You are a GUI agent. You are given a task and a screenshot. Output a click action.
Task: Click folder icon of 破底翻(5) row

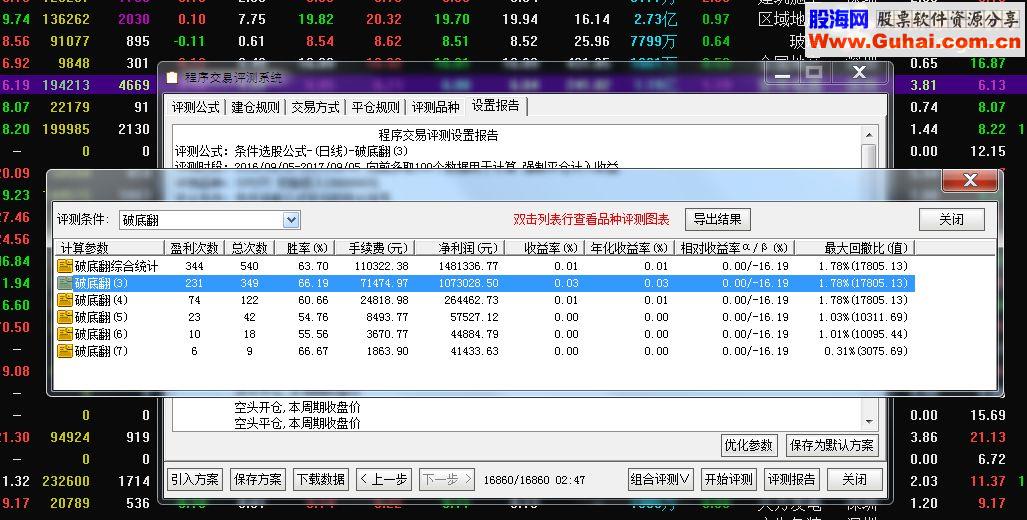(x=64, y=317)
